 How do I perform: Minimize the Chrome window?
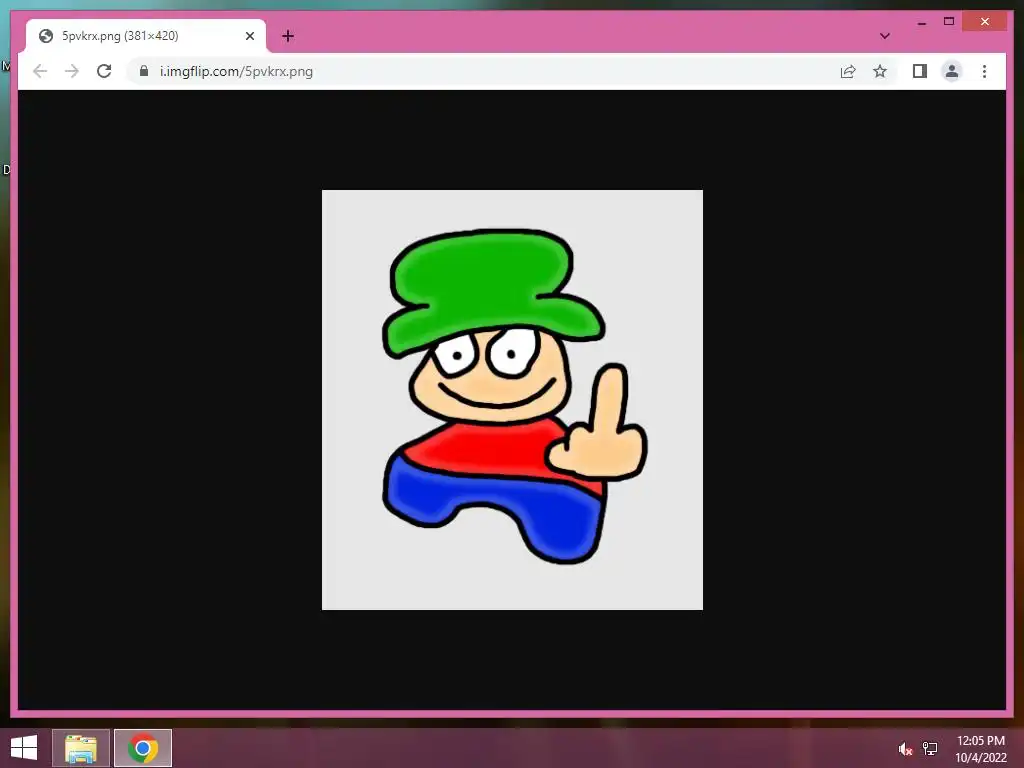[921, 22]
